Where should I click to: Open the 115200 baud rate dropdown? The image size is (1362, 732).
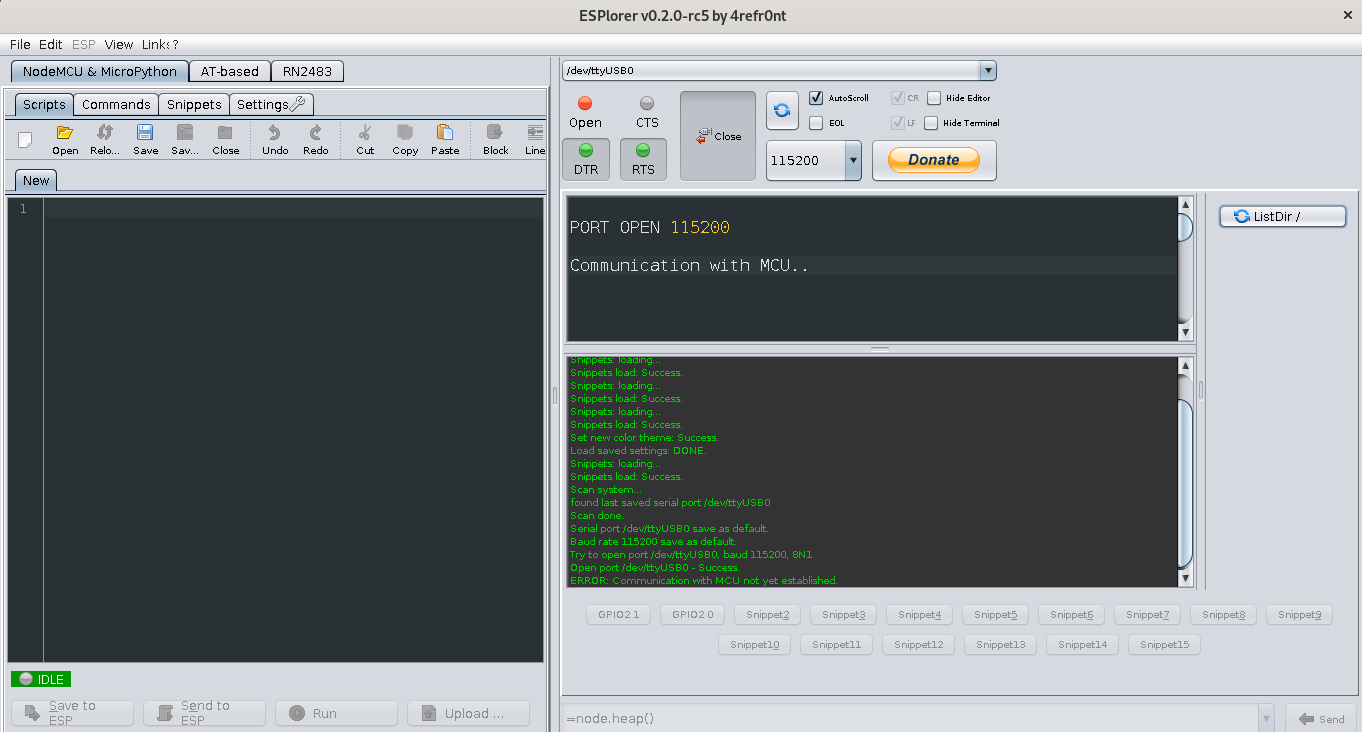click(852, 160)
